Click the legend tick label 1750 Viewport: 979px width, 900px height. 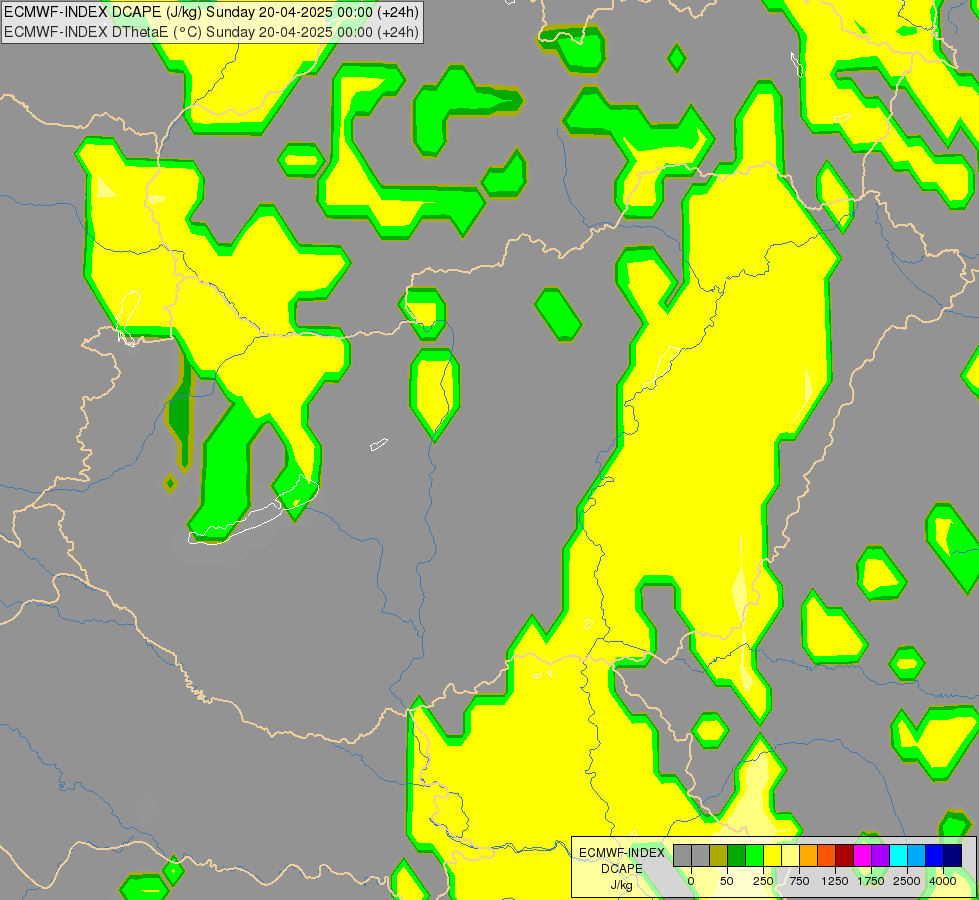(871, 881)
